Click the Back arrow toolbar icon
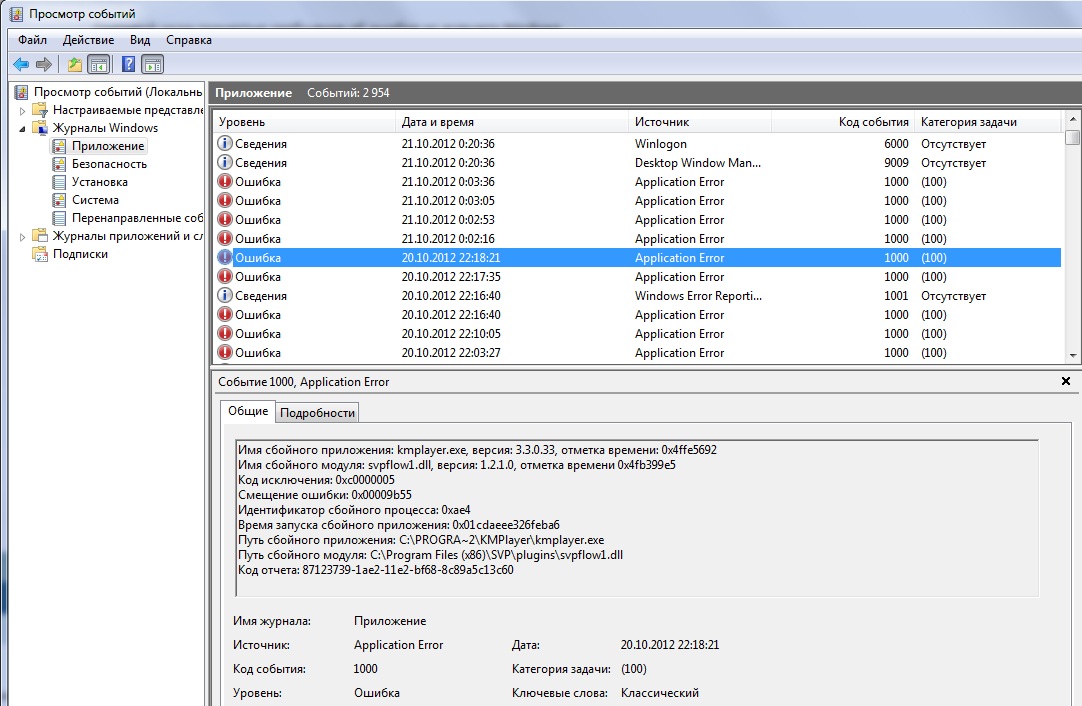Screen dimensions: 1082x706 click(x=21, y=65)
